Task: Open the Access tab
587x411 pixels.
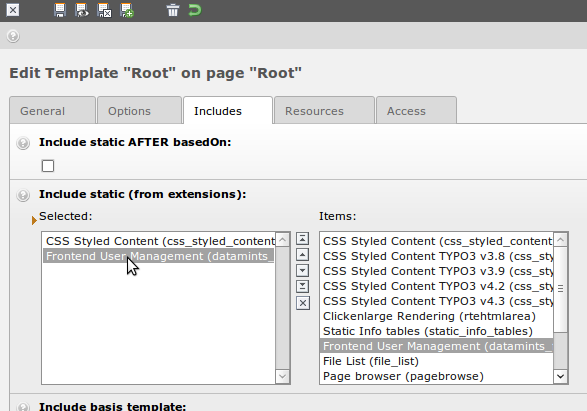Action: tap(416, 111)
